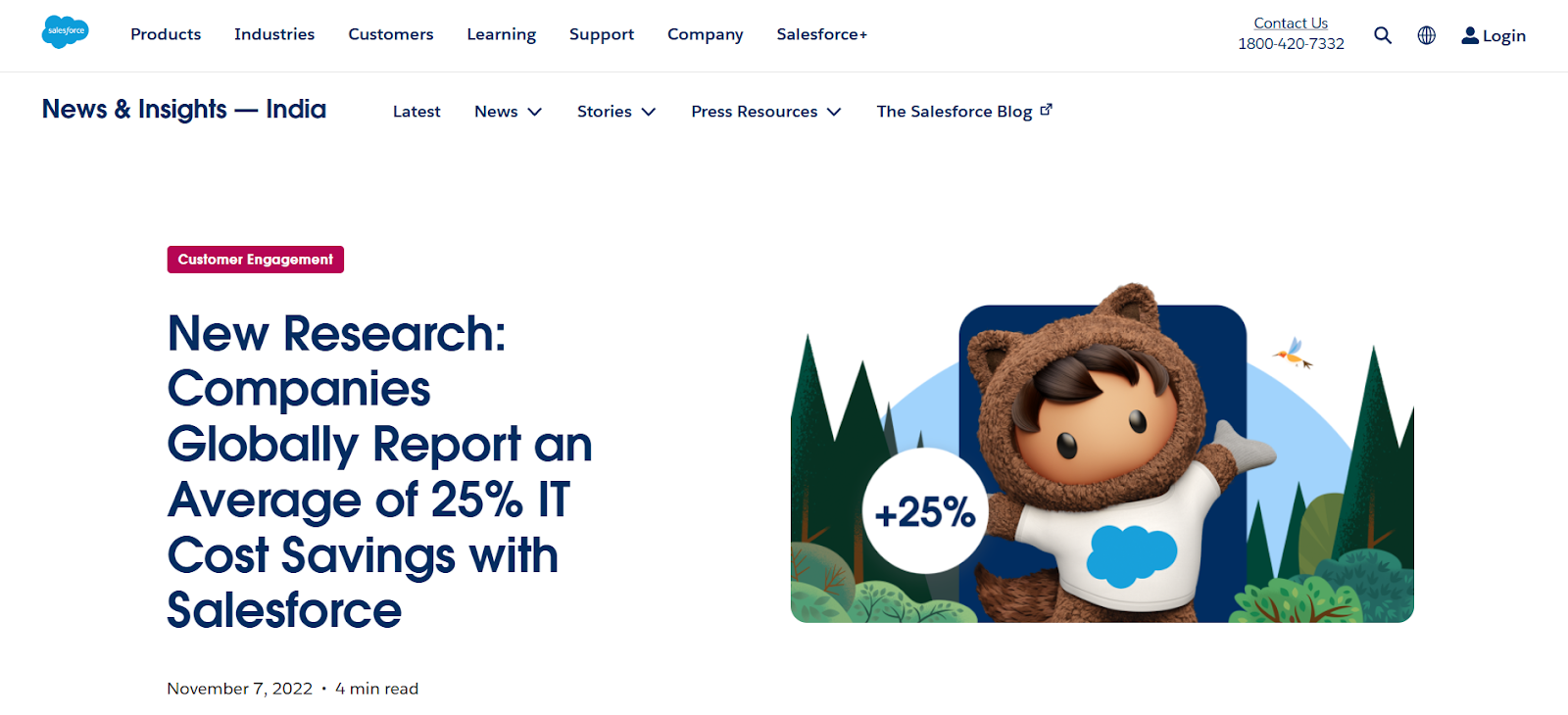Select the Latest navigation link
Viewport: 1568px width, 715px height.
[x=416, y=112]
